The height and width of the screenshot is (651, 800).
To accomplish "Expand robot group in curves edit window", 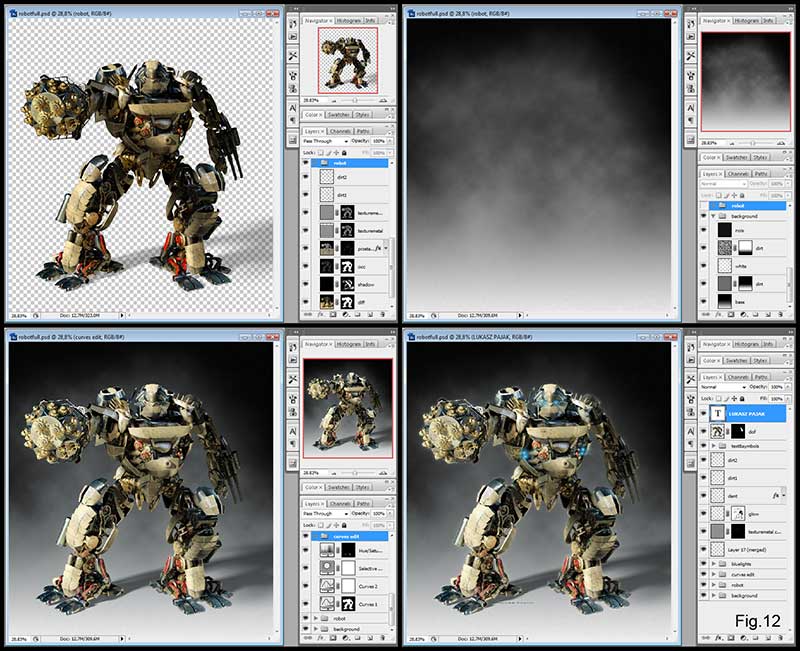I will pyautogui.click(x=316, y=618).
